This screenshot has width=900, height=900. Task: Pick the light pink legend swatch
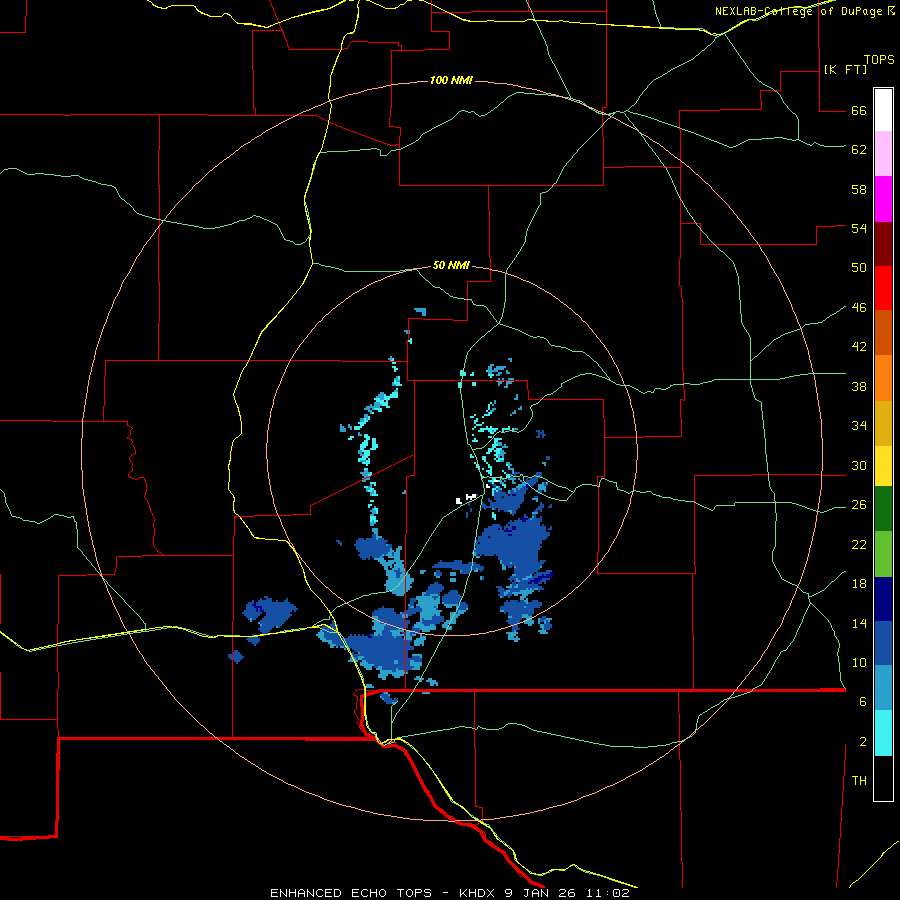883,153
